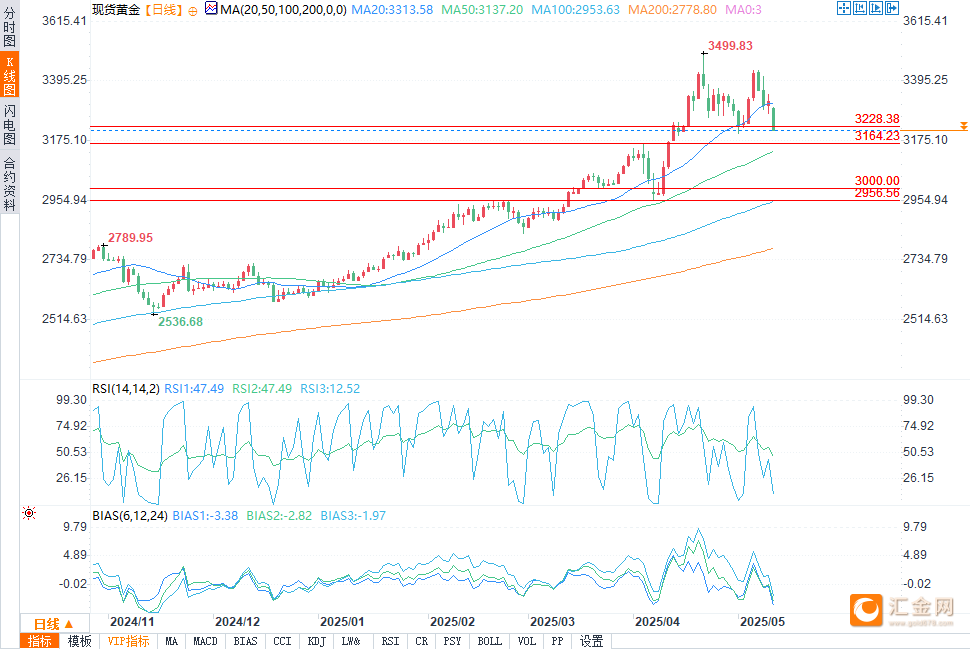Click the orange double-arrow price marker
The image size is (970, 649).
coord(963,126)
